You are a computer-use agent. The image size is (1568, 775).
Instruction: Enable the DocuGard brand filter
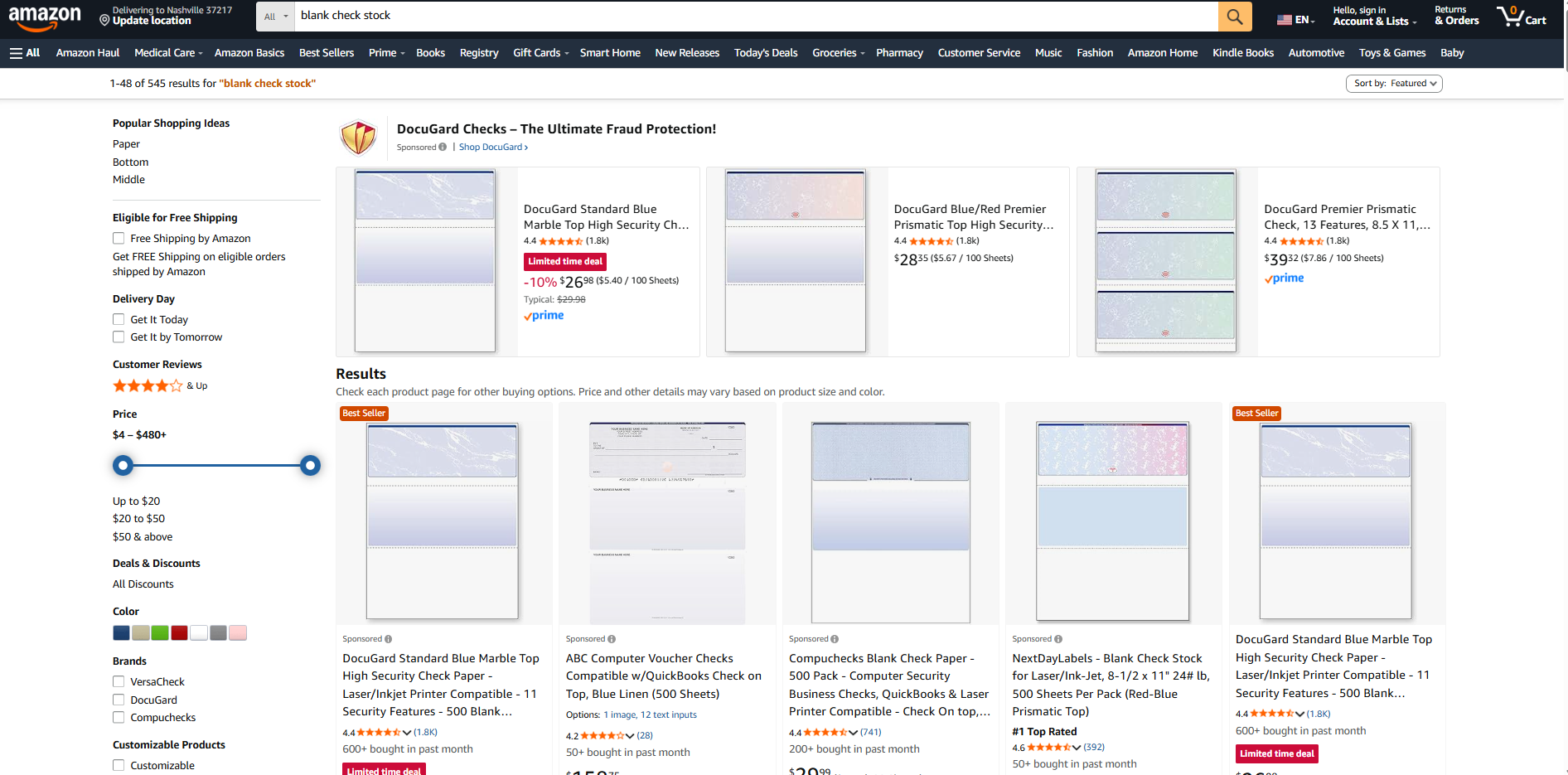(119, 700)
